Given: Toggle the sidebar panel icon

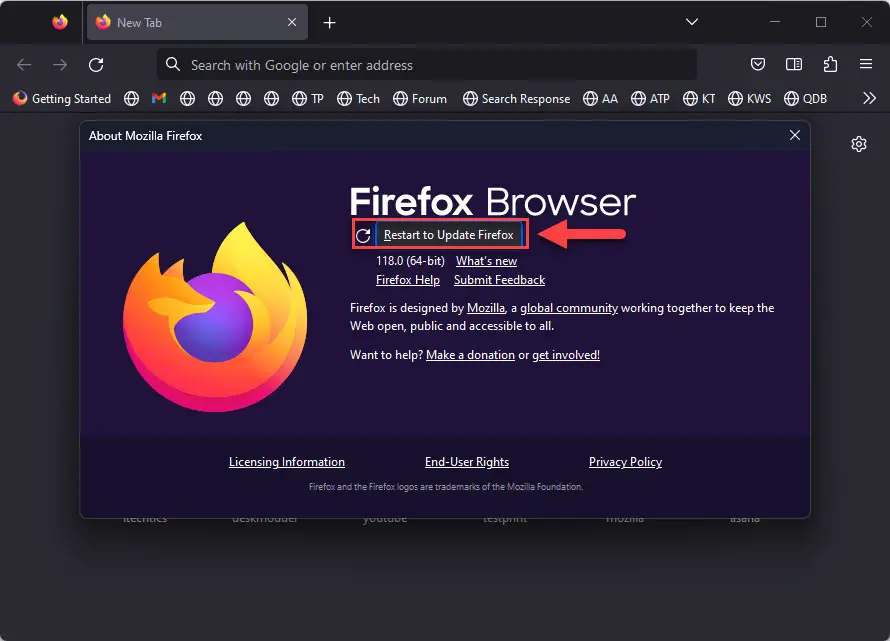Looking at the screenshot, I should [x=794, y=64].
